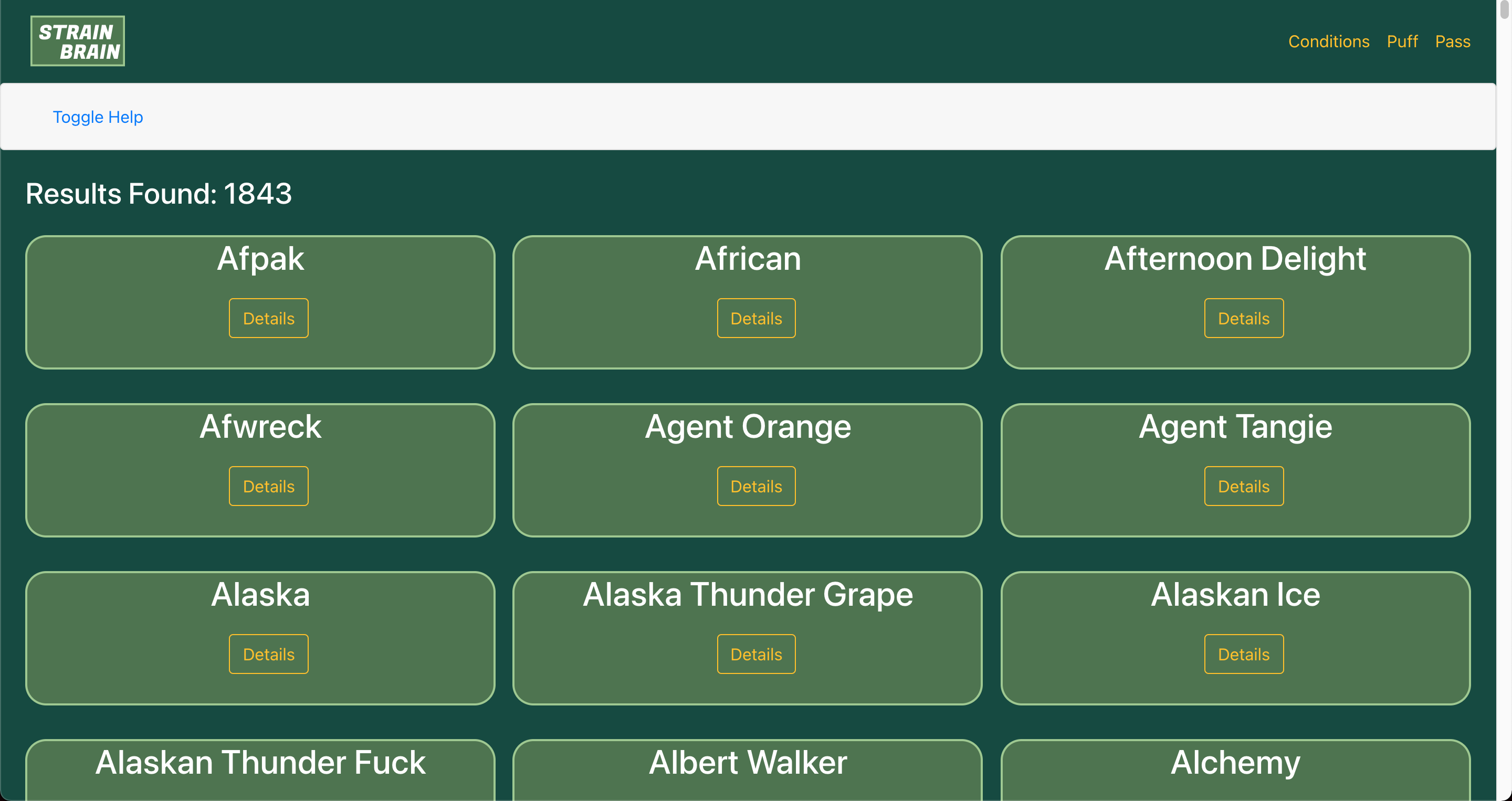Viewport: 1512px width, 801px height.
Task: View Agent Orange Details
Action: click(x=756, y=486)
